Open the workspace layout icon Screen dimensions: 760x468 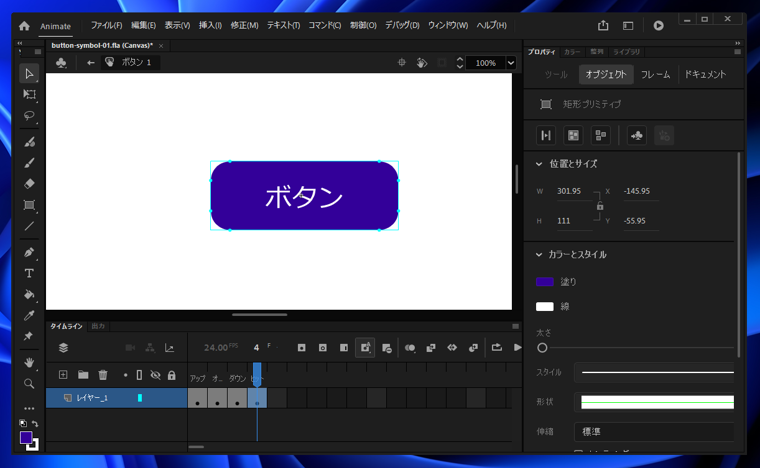click(x=628, y=25)
